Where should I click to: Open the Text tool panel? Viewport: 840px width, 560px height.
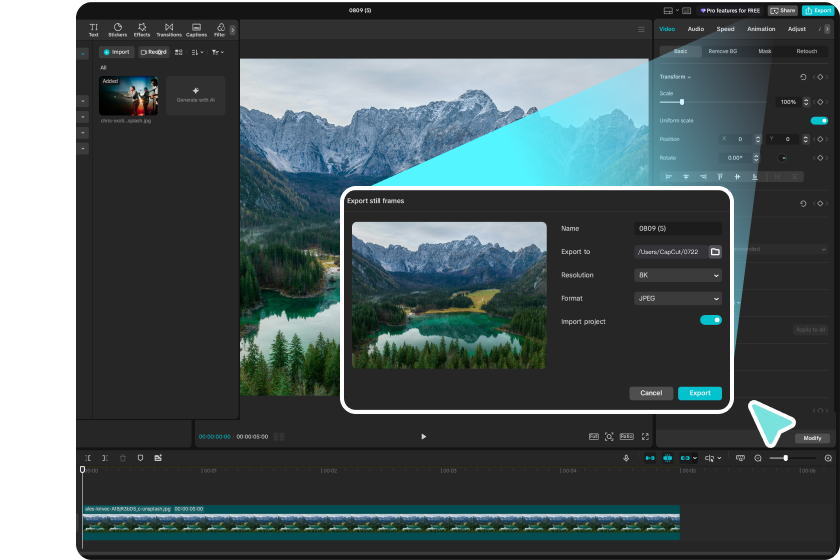pyautogui.click(x=94, y=29)
